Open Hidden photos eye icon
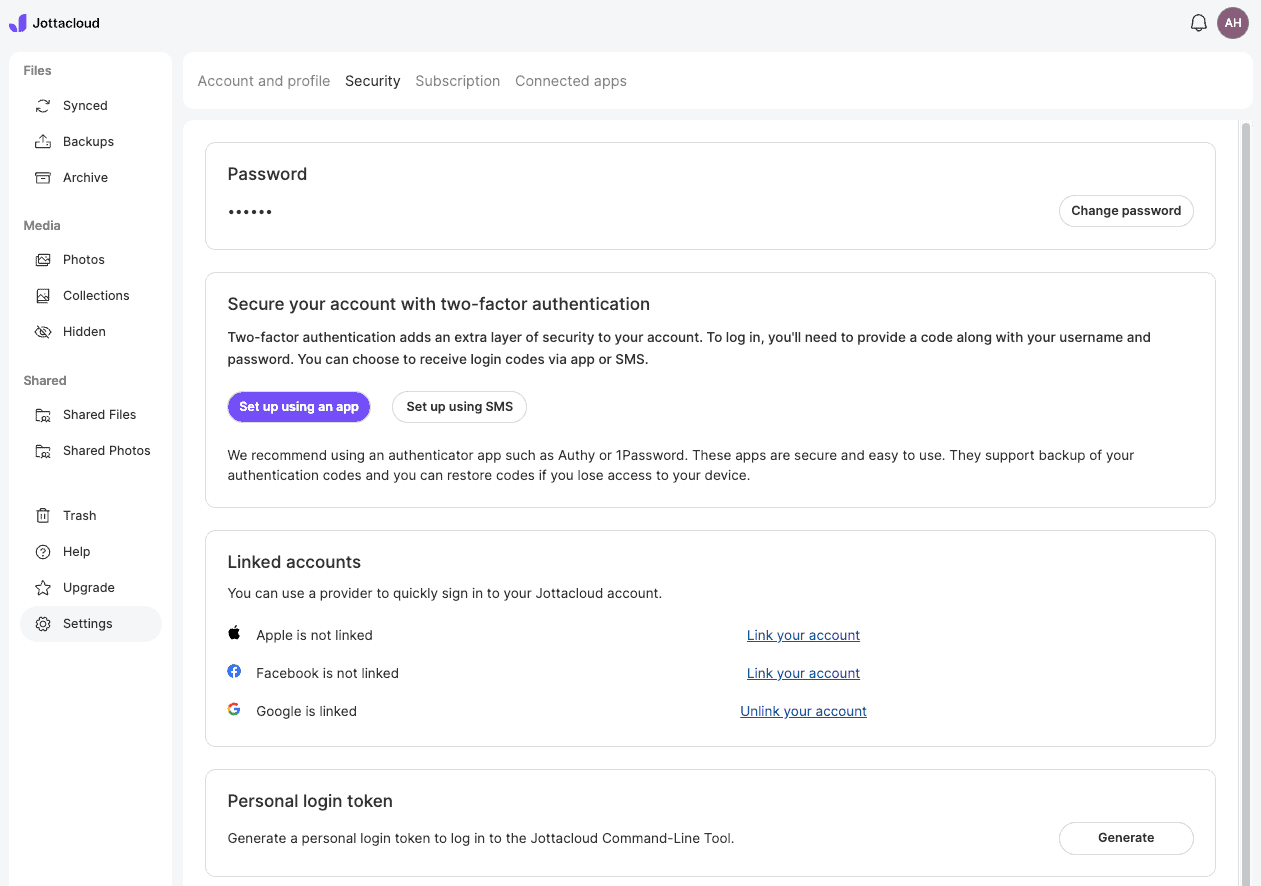The width and height of the screenshot is (1261, 886). coord(43,332)
